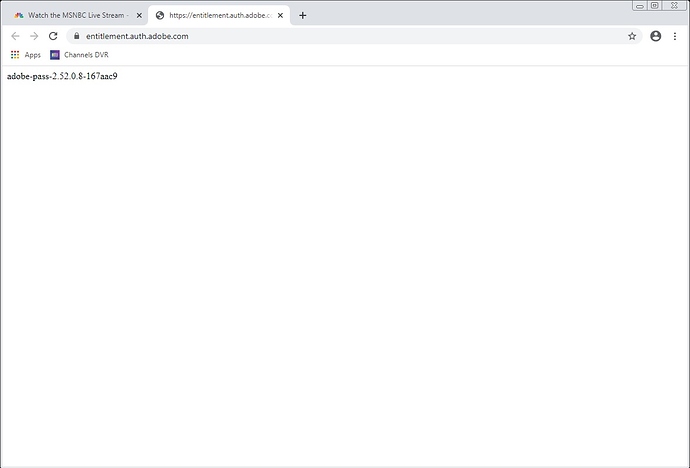Click empty space on the bookmarks bar
690x468 pixels.
[x=400, y=55]
